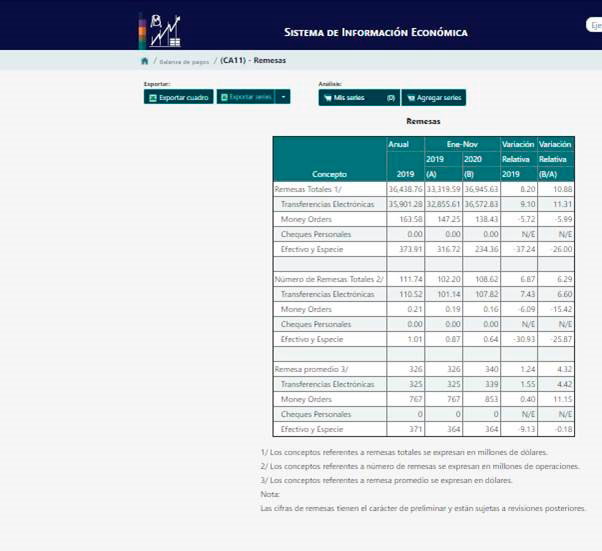
Task: Click Agregar series cart button
Action: [434, 98]
